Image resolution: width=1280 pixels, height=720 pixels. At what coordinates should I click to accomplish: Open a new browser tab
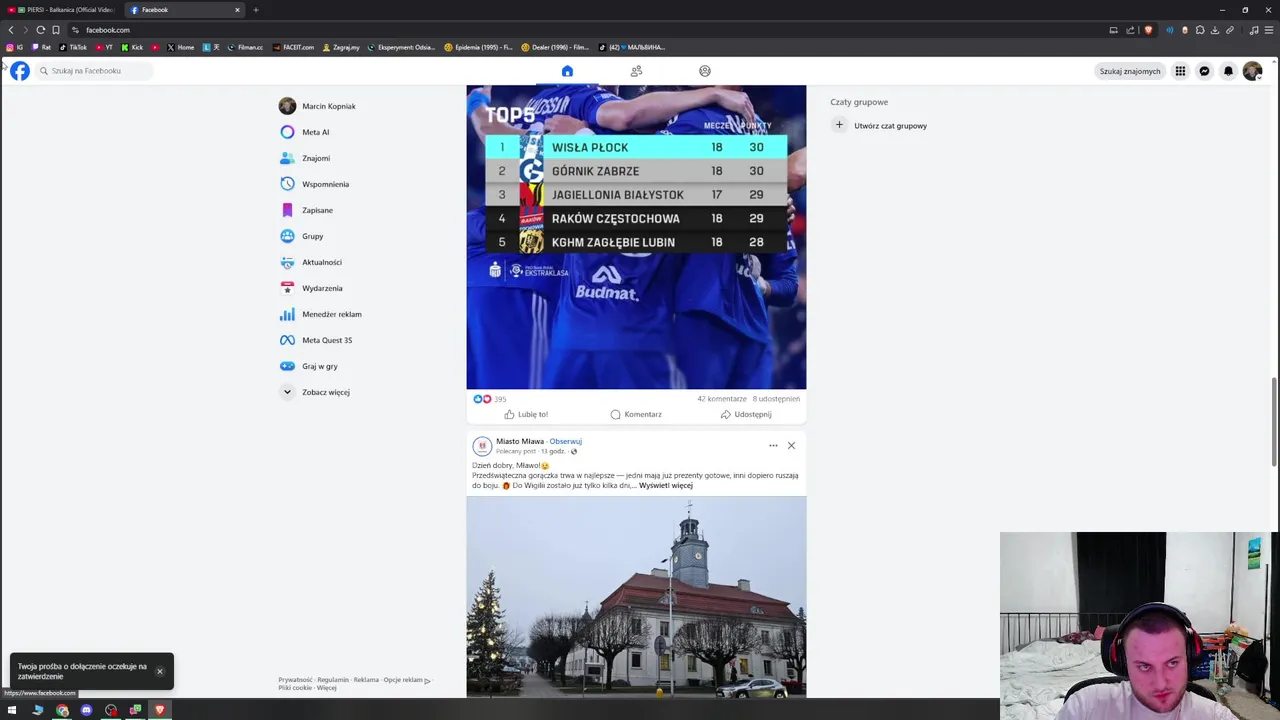[255, 10]
